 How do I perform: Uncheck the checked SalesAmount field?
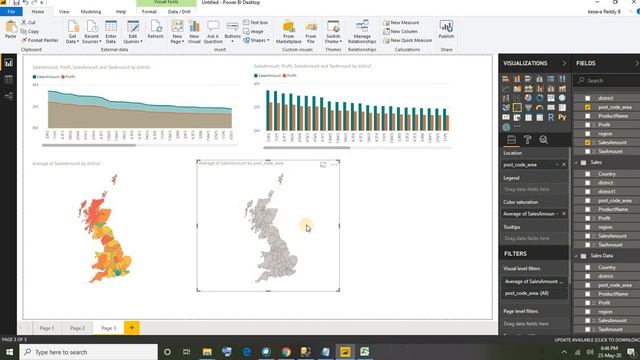(x=588, y=142)
